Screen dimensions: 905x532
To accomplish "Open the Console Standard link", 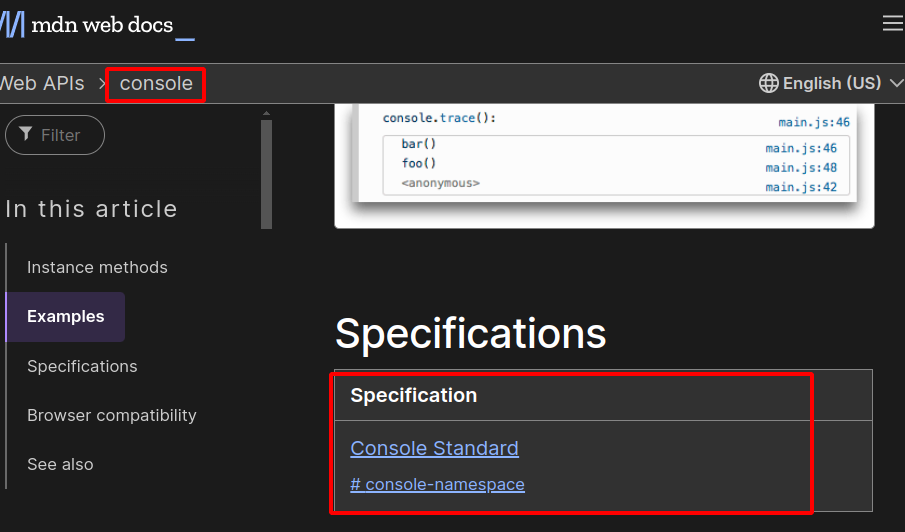I will tap(434, 448).
